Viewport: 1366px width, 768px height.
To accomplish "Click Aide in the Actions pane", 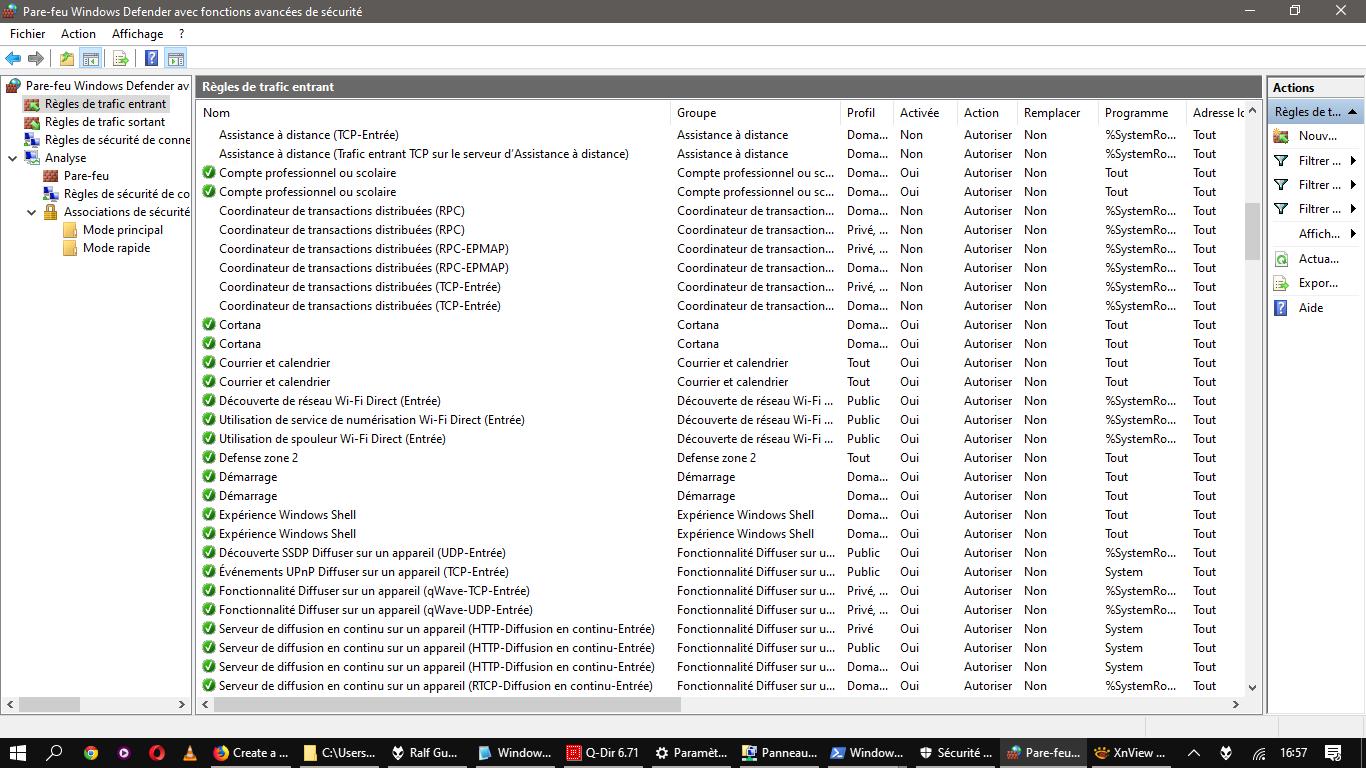I will coord(1311,308).
